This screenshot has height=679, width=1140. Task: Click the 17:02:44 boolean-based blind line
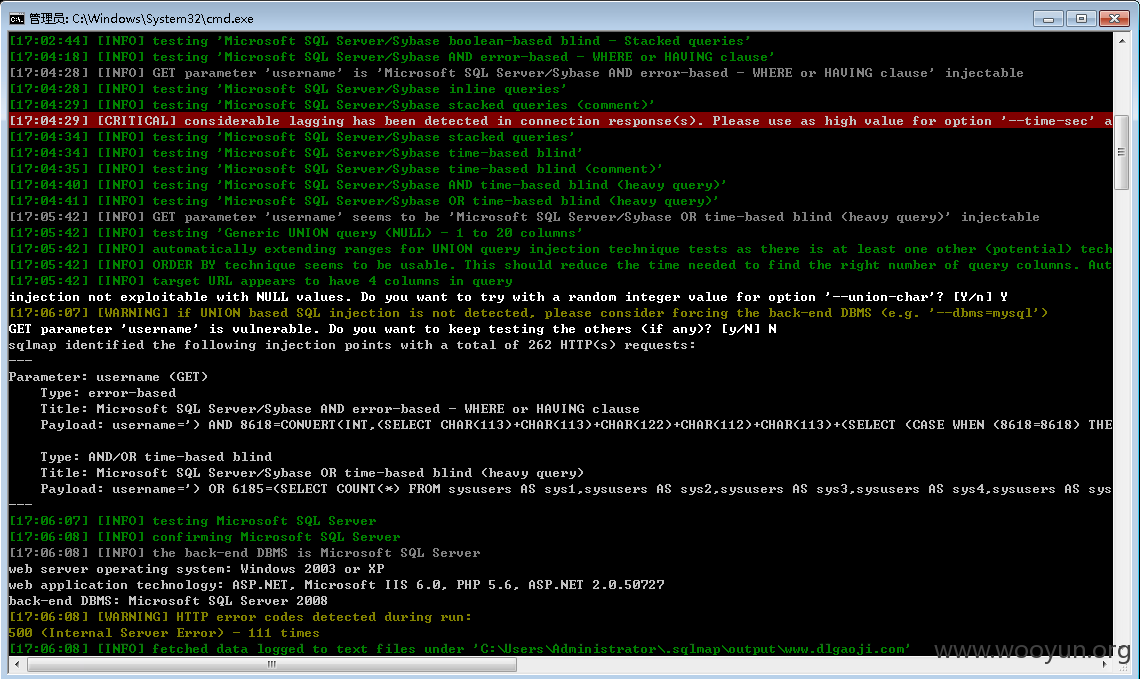380,41
